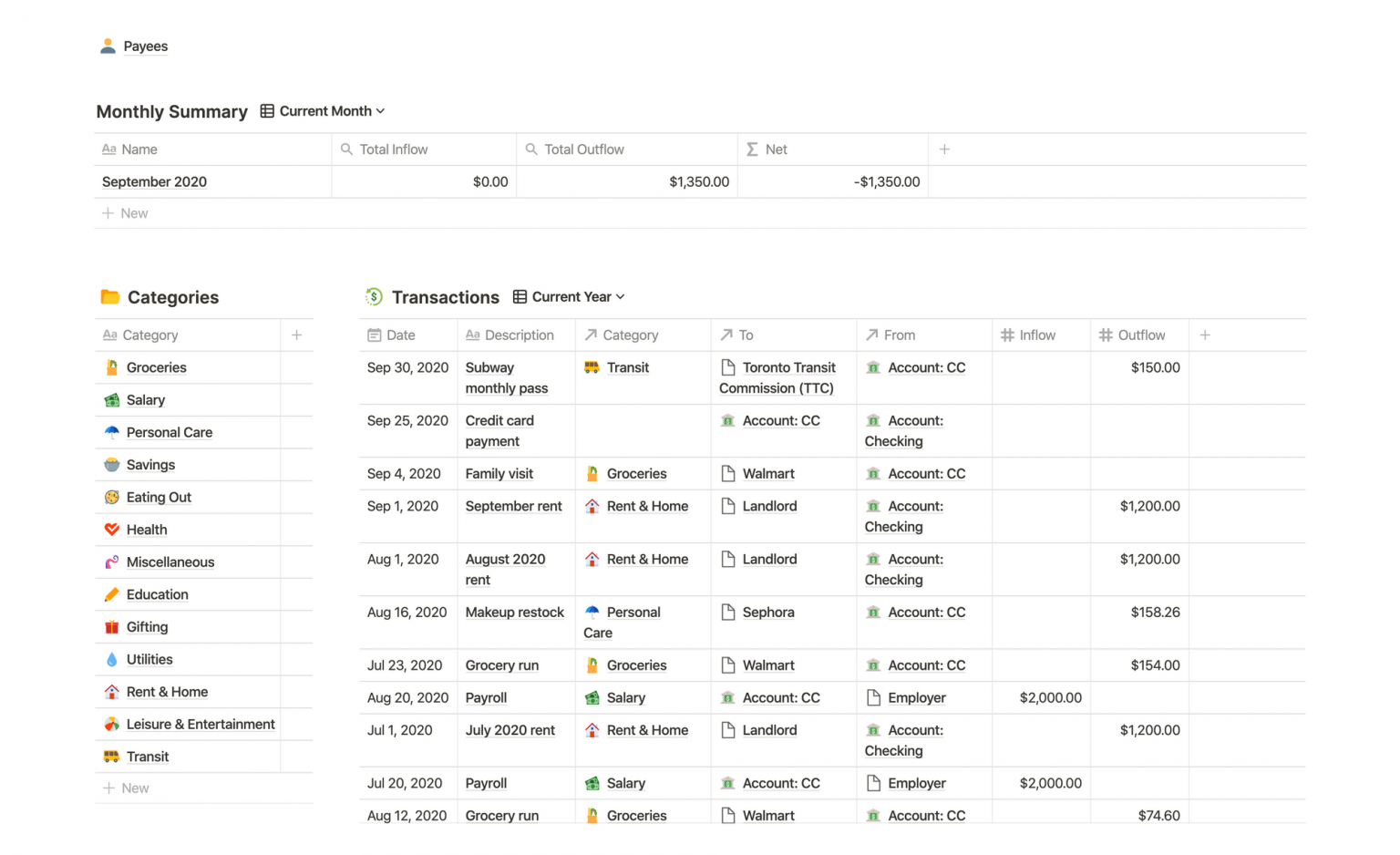Click the Categories folder icon
The width and height of the screenshot is (1400, 855).
(110, 297)
